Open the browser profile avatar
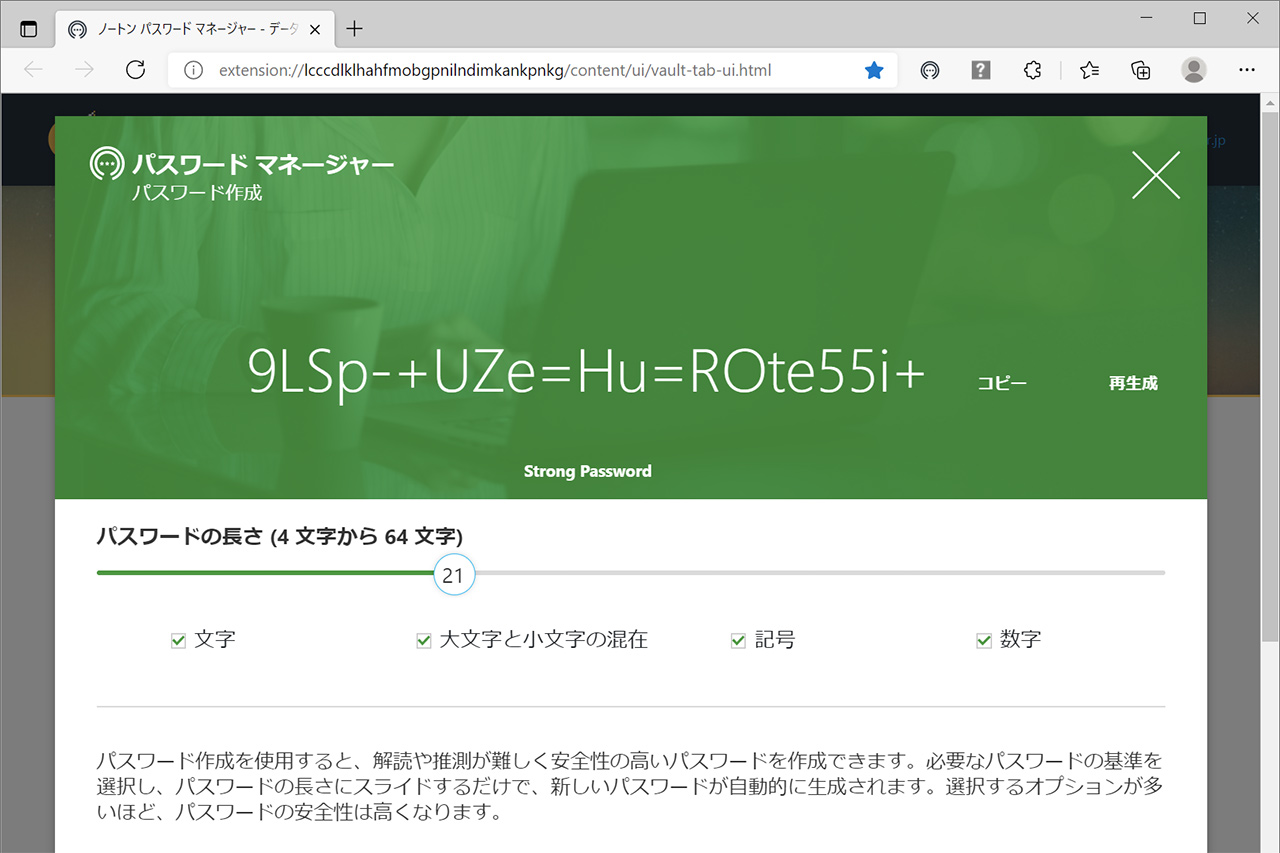Screen dimensions: 1280x853 click(1194, 70)
